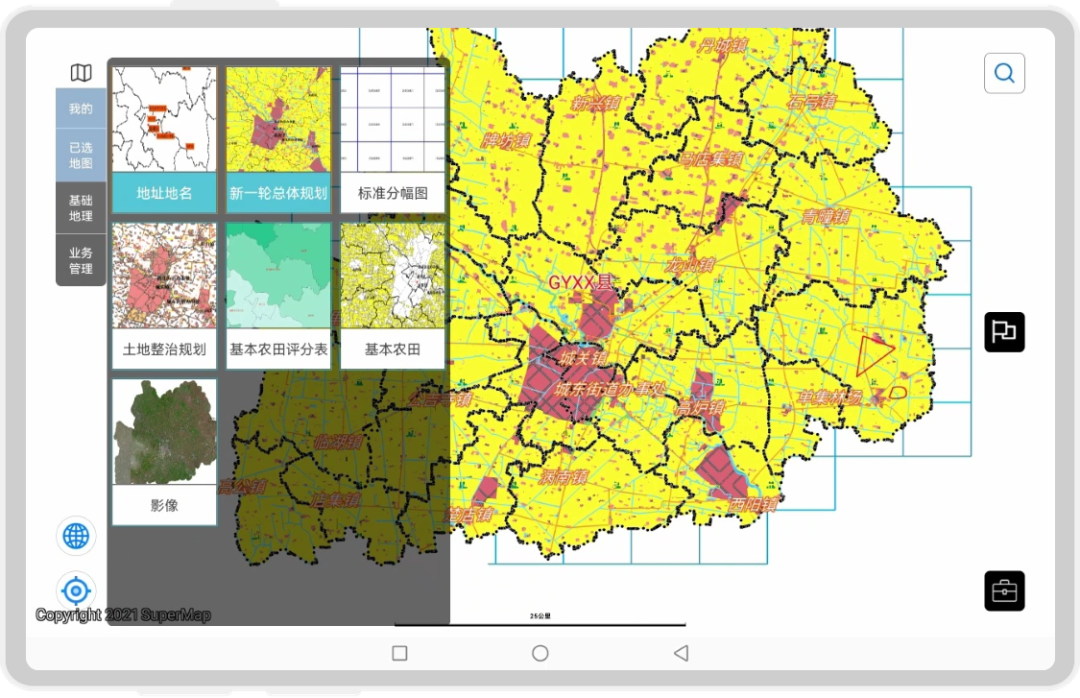Tap the Android recent apps square
1080x698 pixels.
[x=399, y=653]
